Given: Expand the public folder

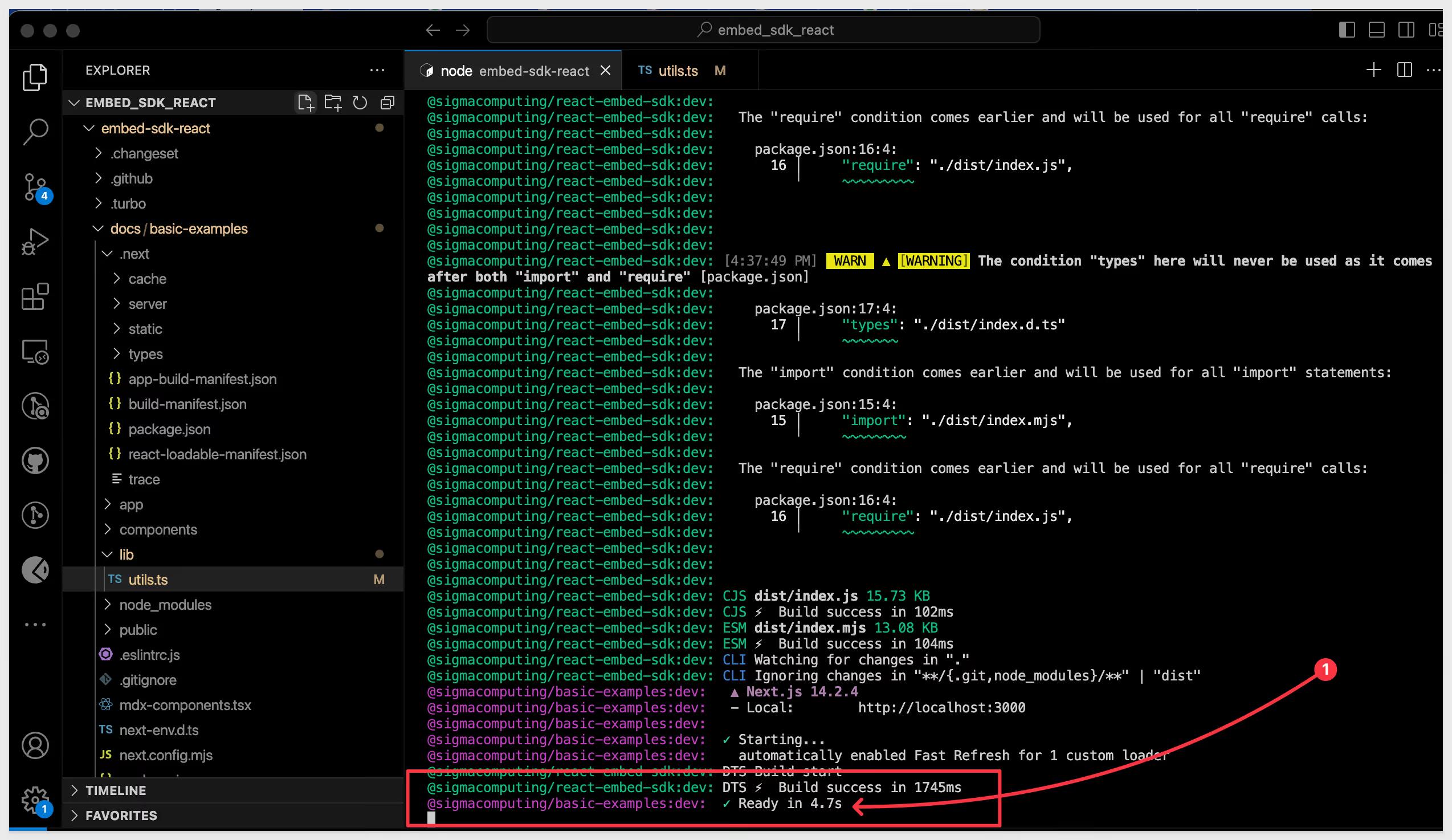Looking at the screenshot, I should pos(233,630).
